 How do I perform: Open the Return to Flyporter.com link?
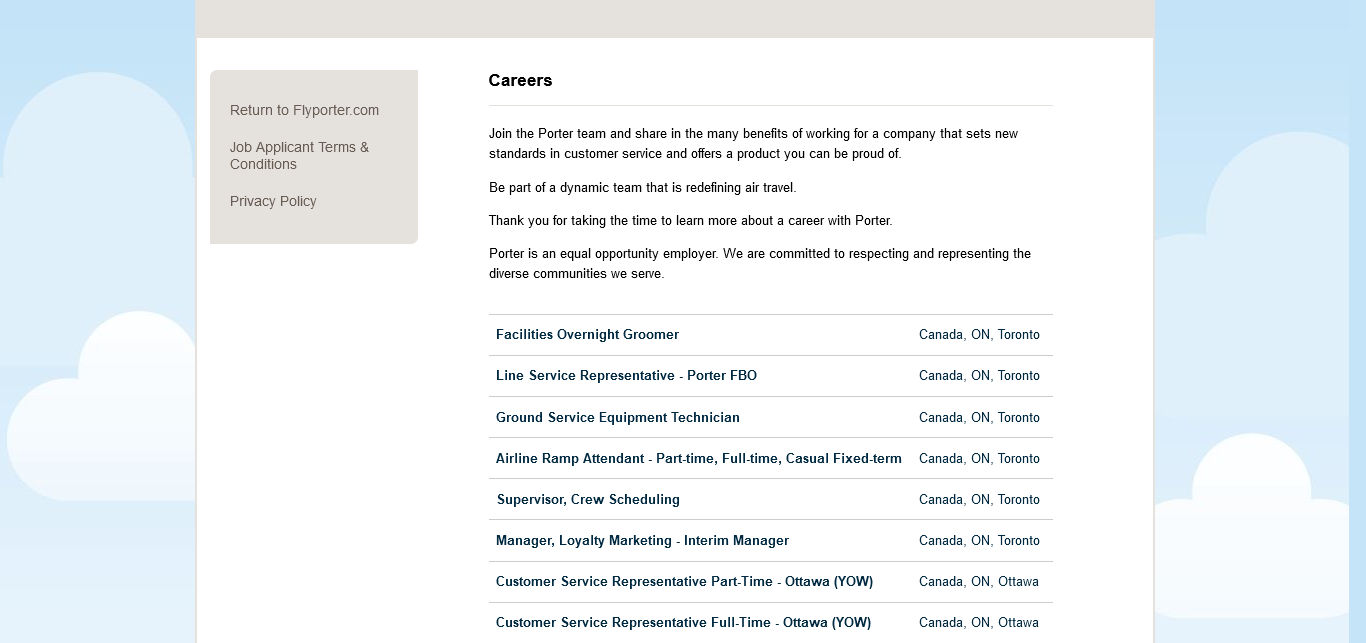coord(304,110)
